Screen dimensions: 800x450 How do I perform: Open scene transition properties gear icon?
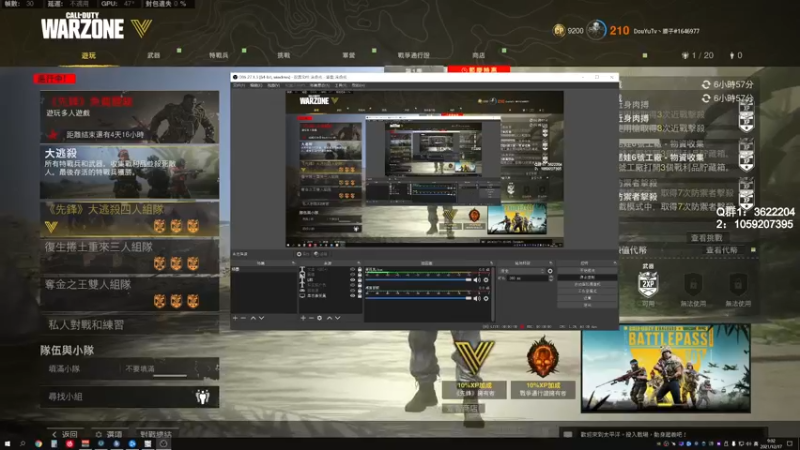click(550, 271)
